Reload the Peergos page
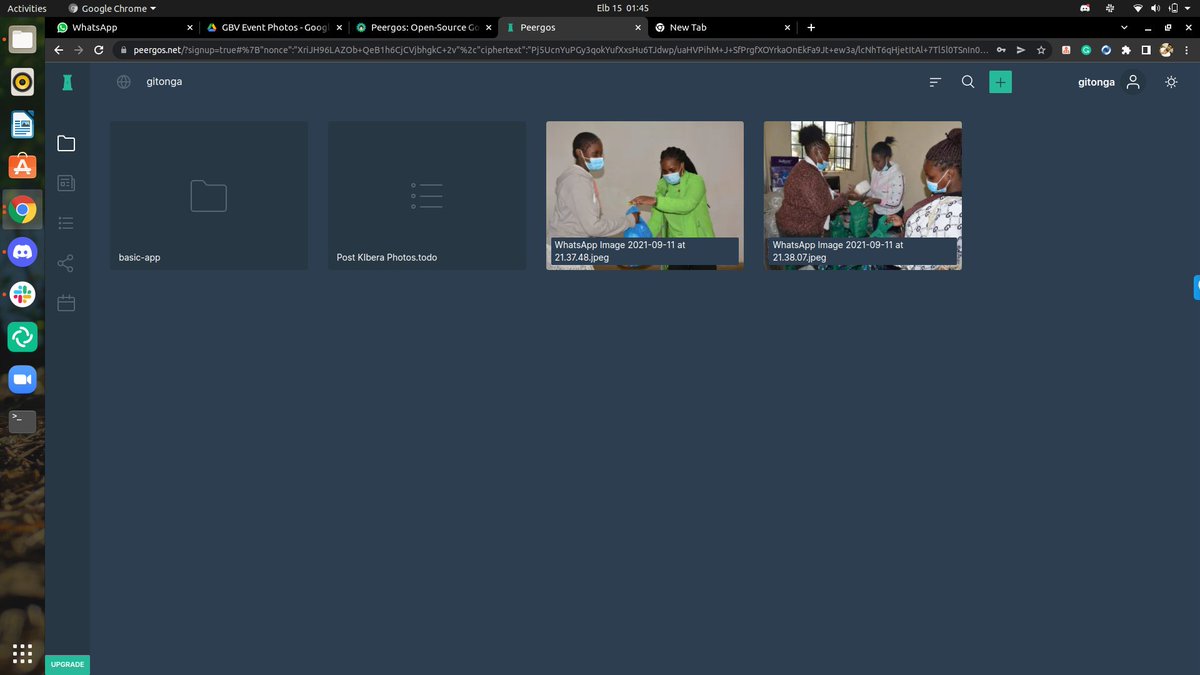Screen dimensions: 1200x675 99,49
